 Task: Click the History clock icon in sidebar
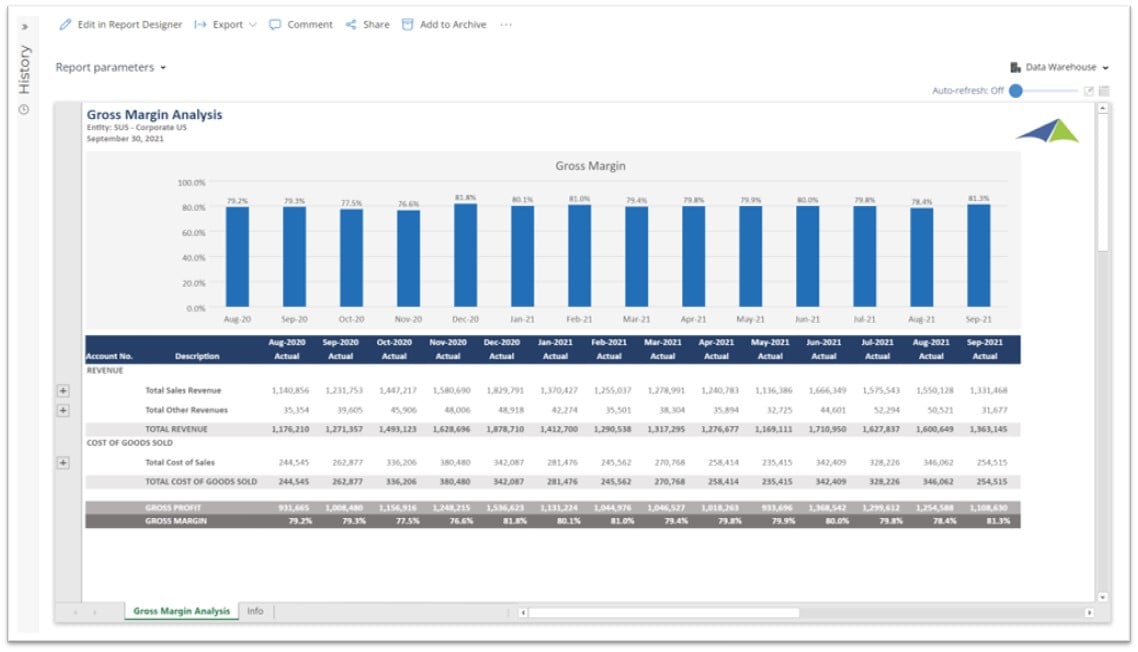(x=24, y=109)
